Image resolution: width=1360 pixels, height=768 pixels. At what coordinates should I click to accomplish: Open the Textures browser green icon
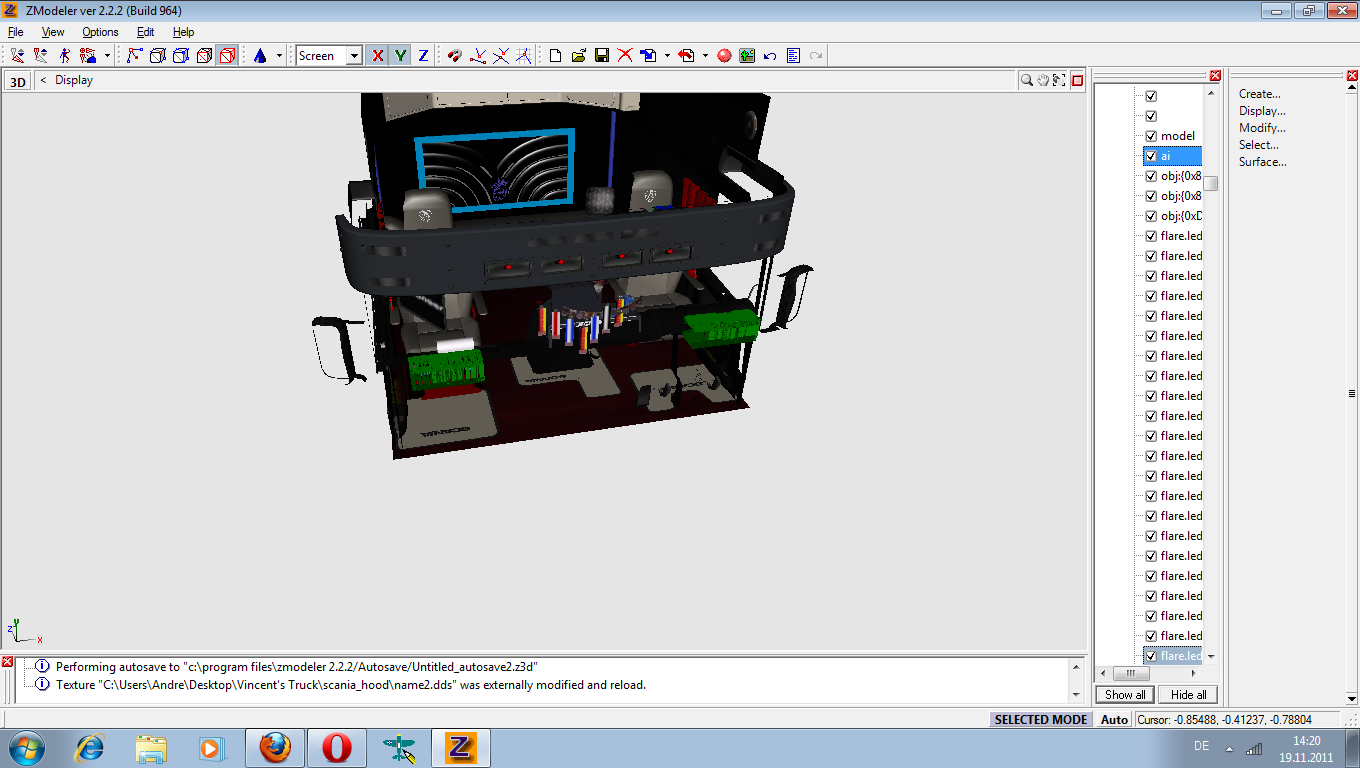point(747,56)
